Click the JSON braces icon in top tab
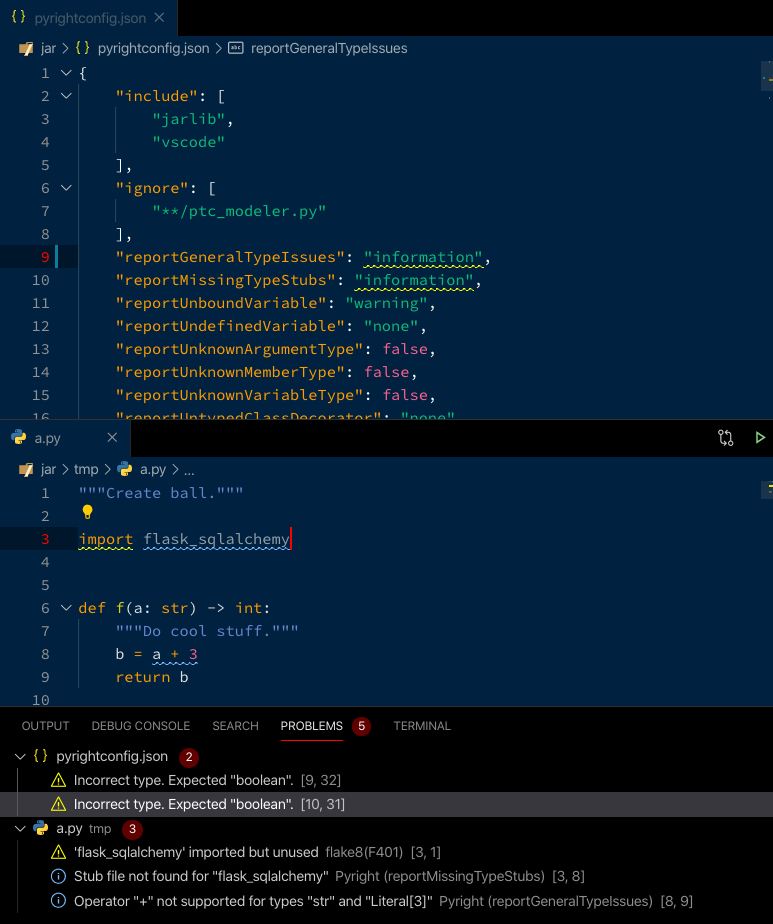Image resolution: width=773 pixels, height=924 pixels. click(19, 17)
